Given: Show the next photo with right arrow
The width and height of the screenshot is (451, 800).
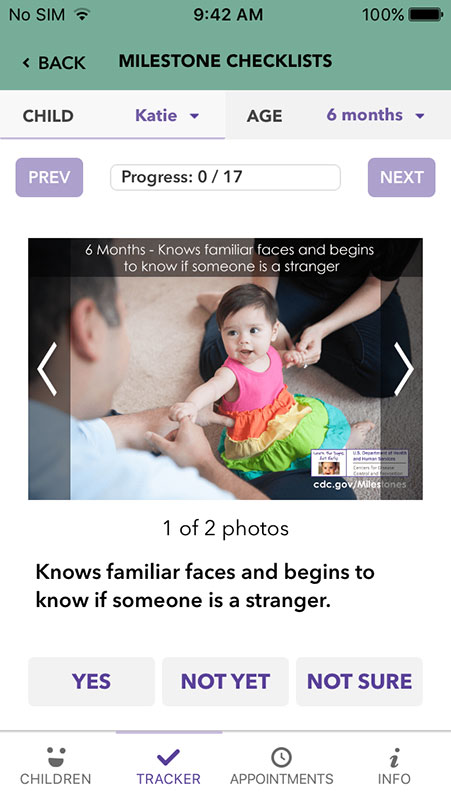Looking at the screenshot, I should click(x=404, y=369).
